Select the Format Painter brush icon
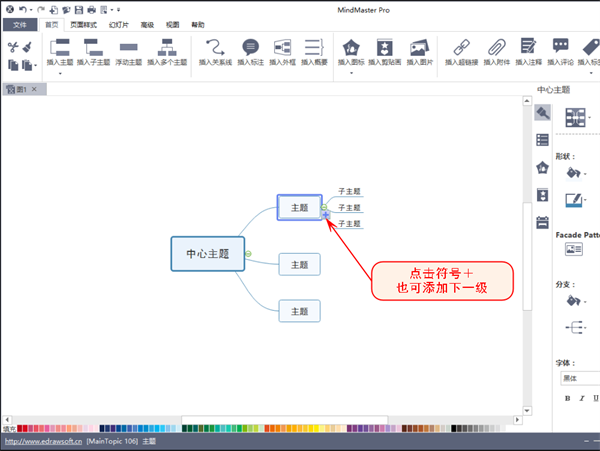This screenshot has width=600, height=451. pyautogui.click(x=27, y=47)
